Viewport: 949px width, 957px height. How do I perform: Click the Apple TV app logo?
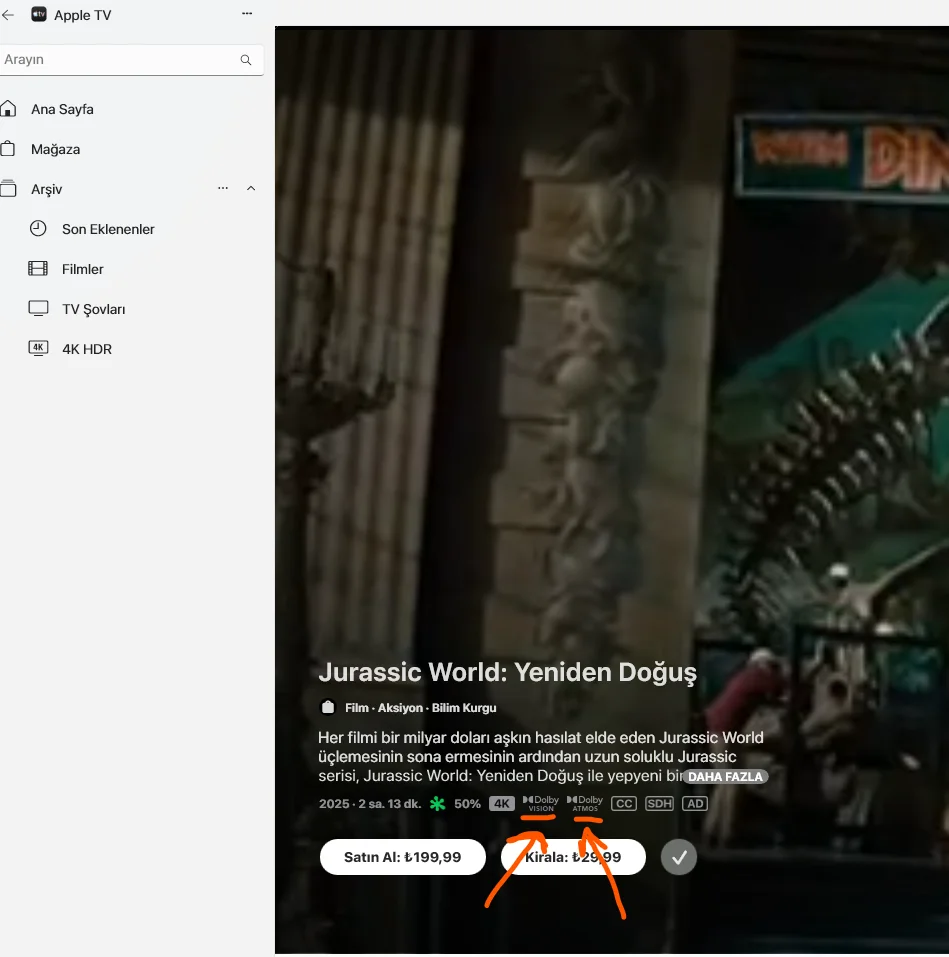pos(39,15)
